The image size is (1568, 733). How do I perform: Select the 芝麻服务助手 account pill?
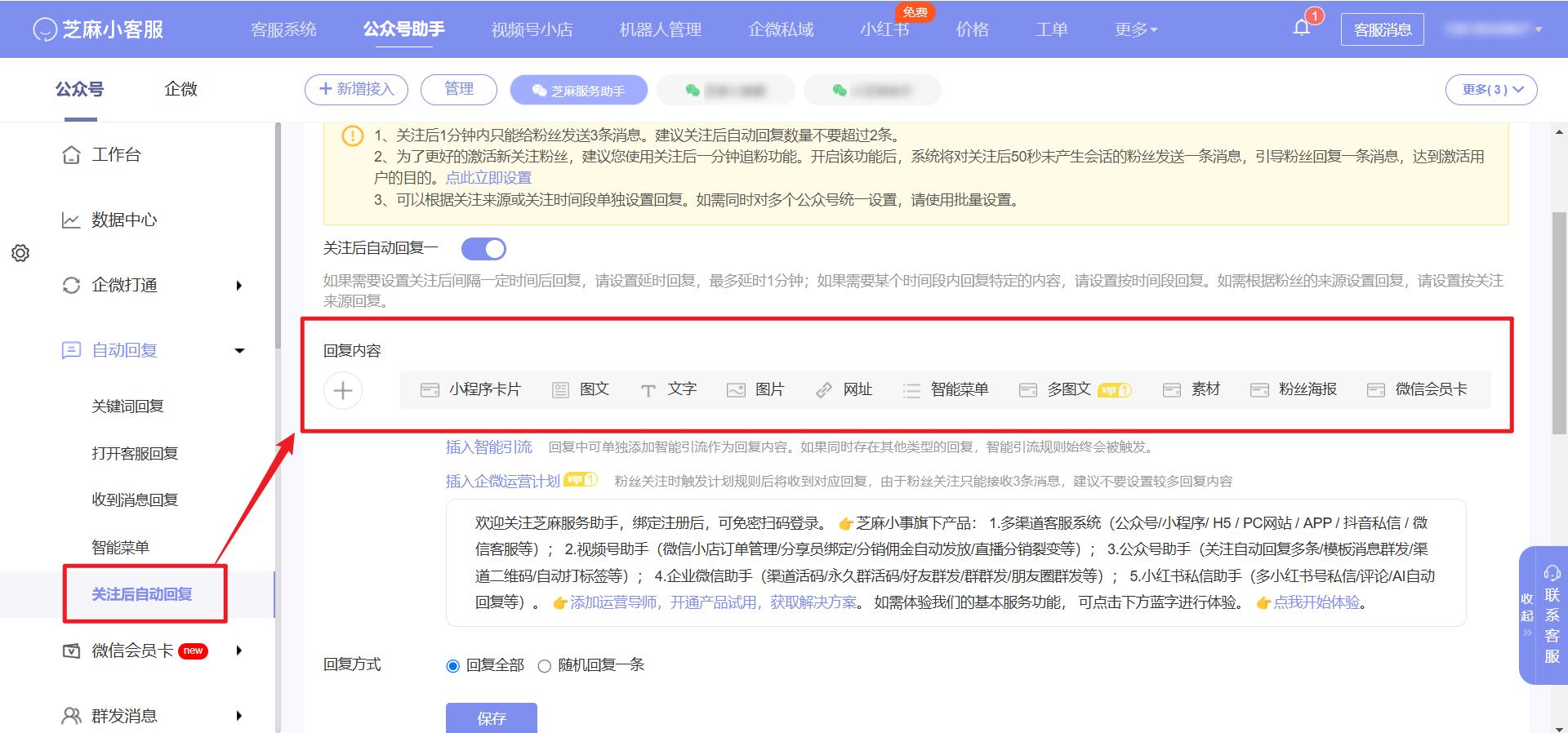579,90
